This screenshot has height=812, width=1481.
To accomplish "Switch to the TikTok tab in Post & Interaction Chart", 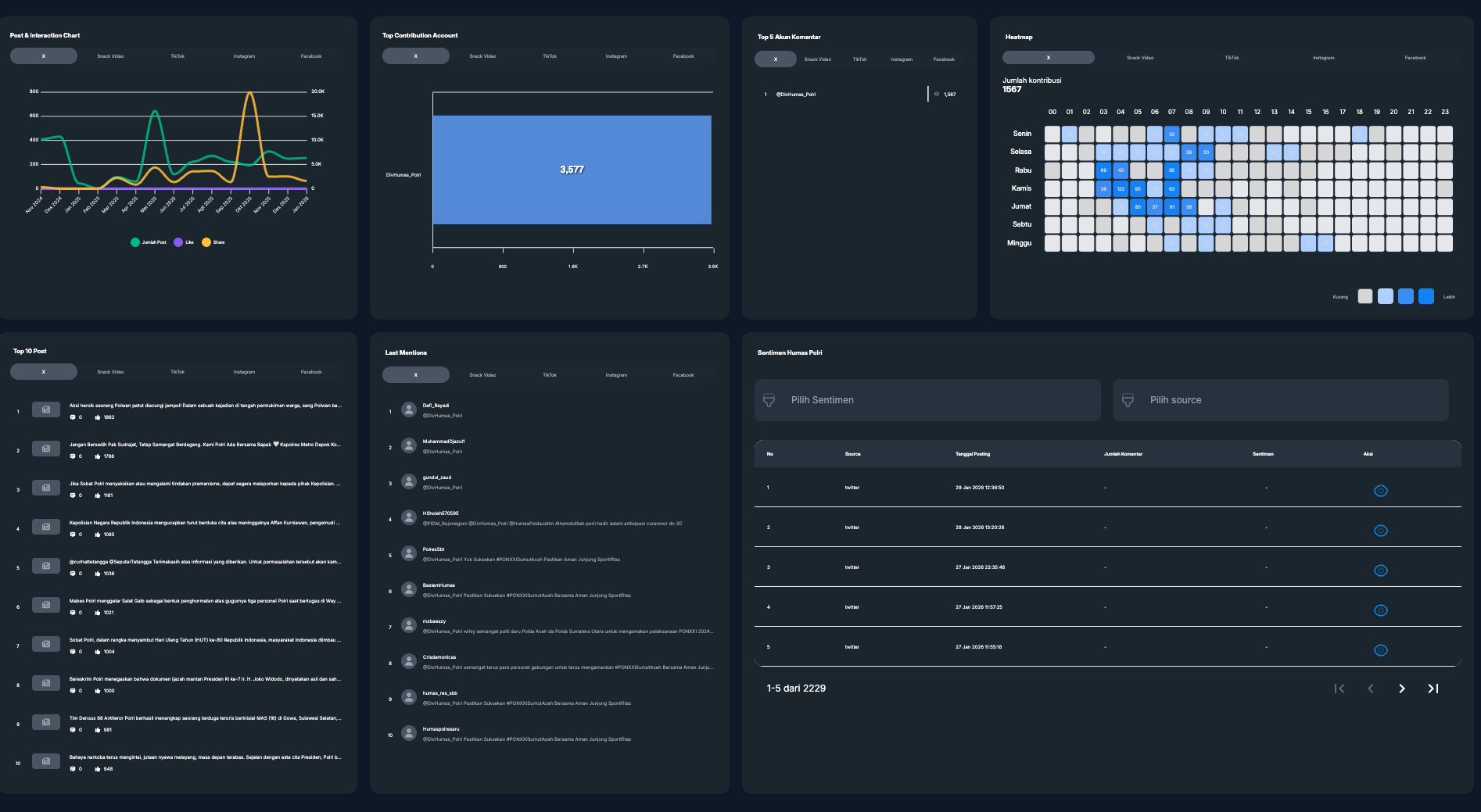I will tap(178, 55).
